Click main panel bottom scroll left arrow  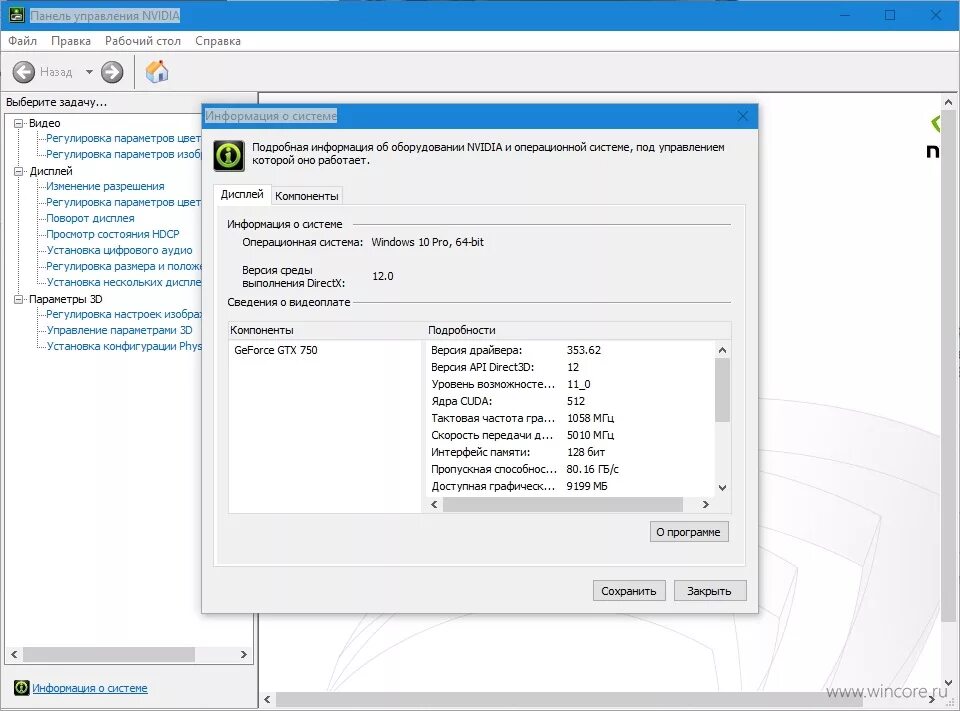tap(267, 699)
